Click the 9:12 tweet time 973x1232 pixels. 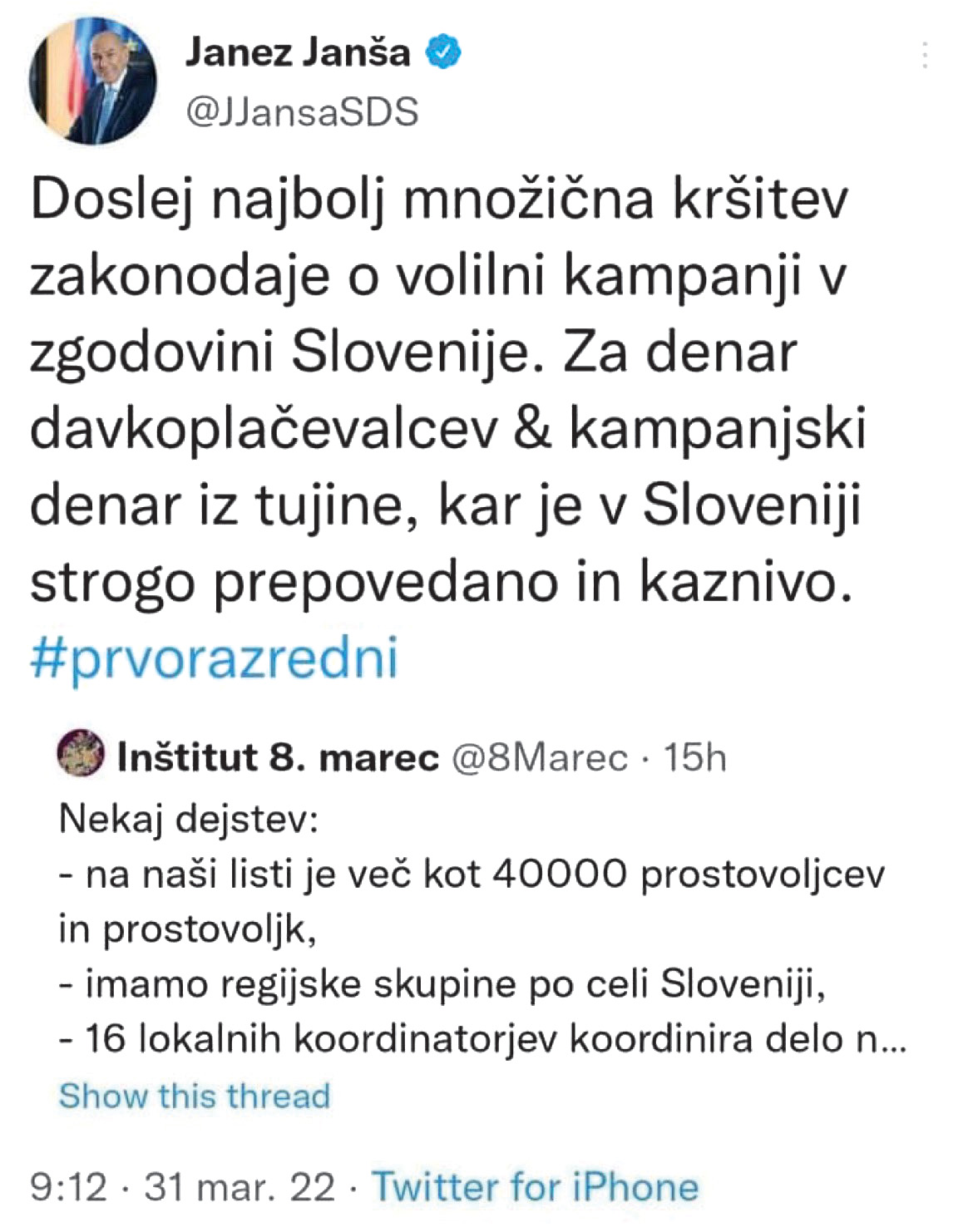[69, 1186]
